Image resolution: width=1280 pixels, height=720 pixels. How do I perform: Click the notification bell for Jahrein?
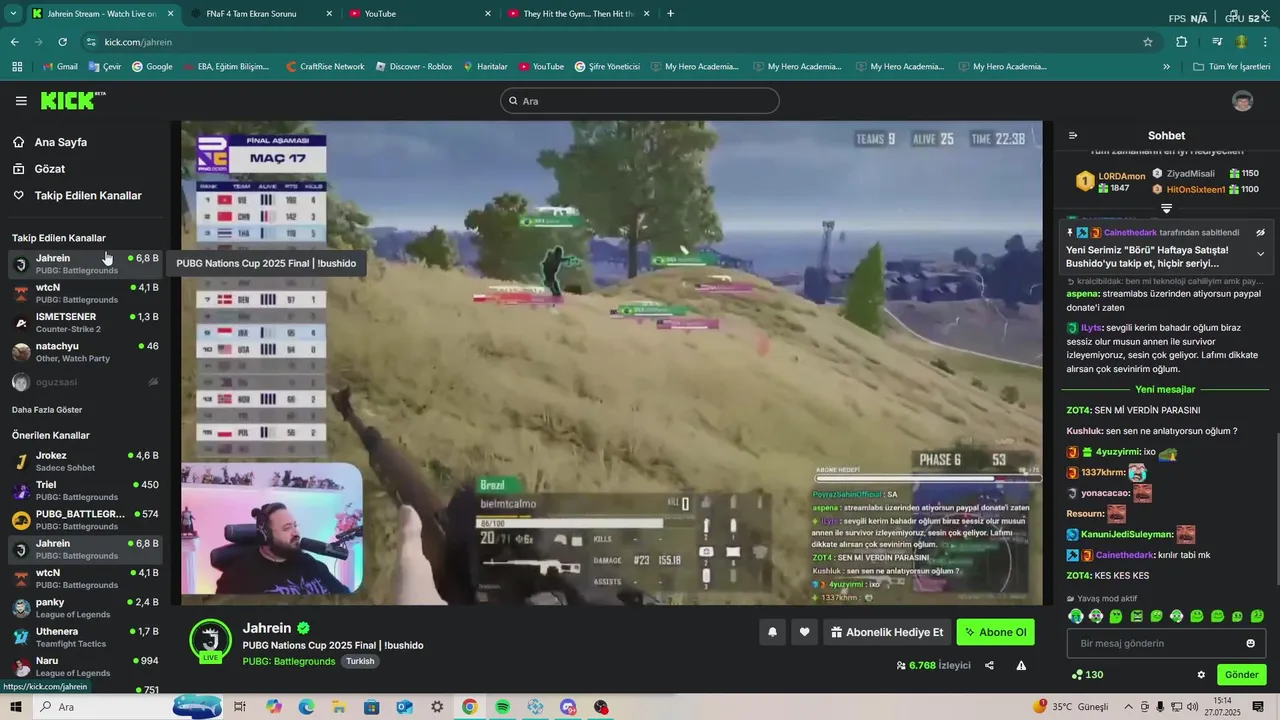click(772, 632)
